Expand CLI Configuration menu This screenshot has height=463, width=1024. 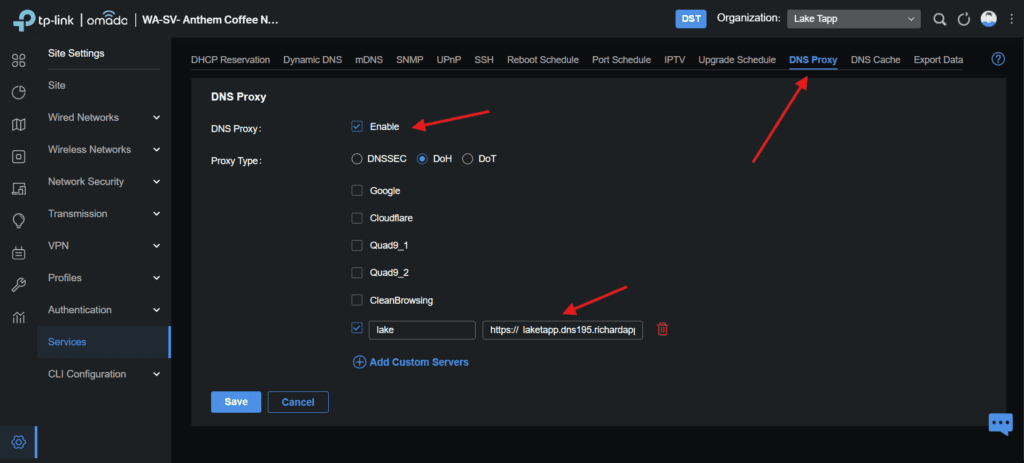(104, 374)
